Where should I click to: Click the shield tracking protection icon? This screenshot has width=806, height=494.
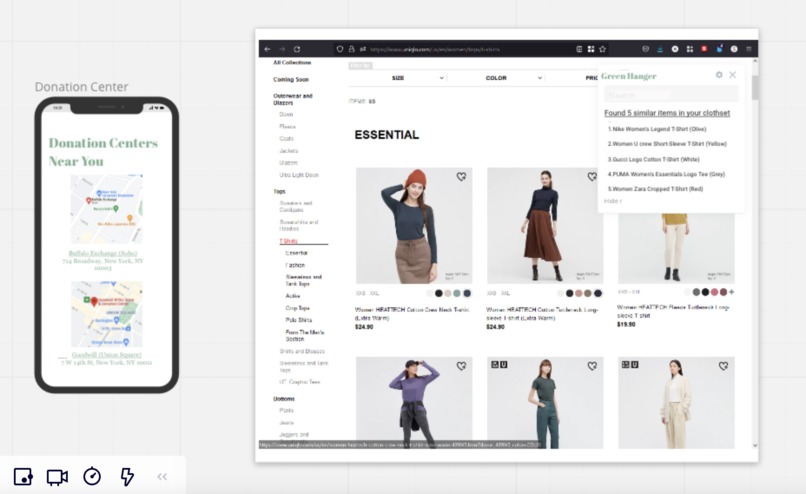click(x=340, y=49)
